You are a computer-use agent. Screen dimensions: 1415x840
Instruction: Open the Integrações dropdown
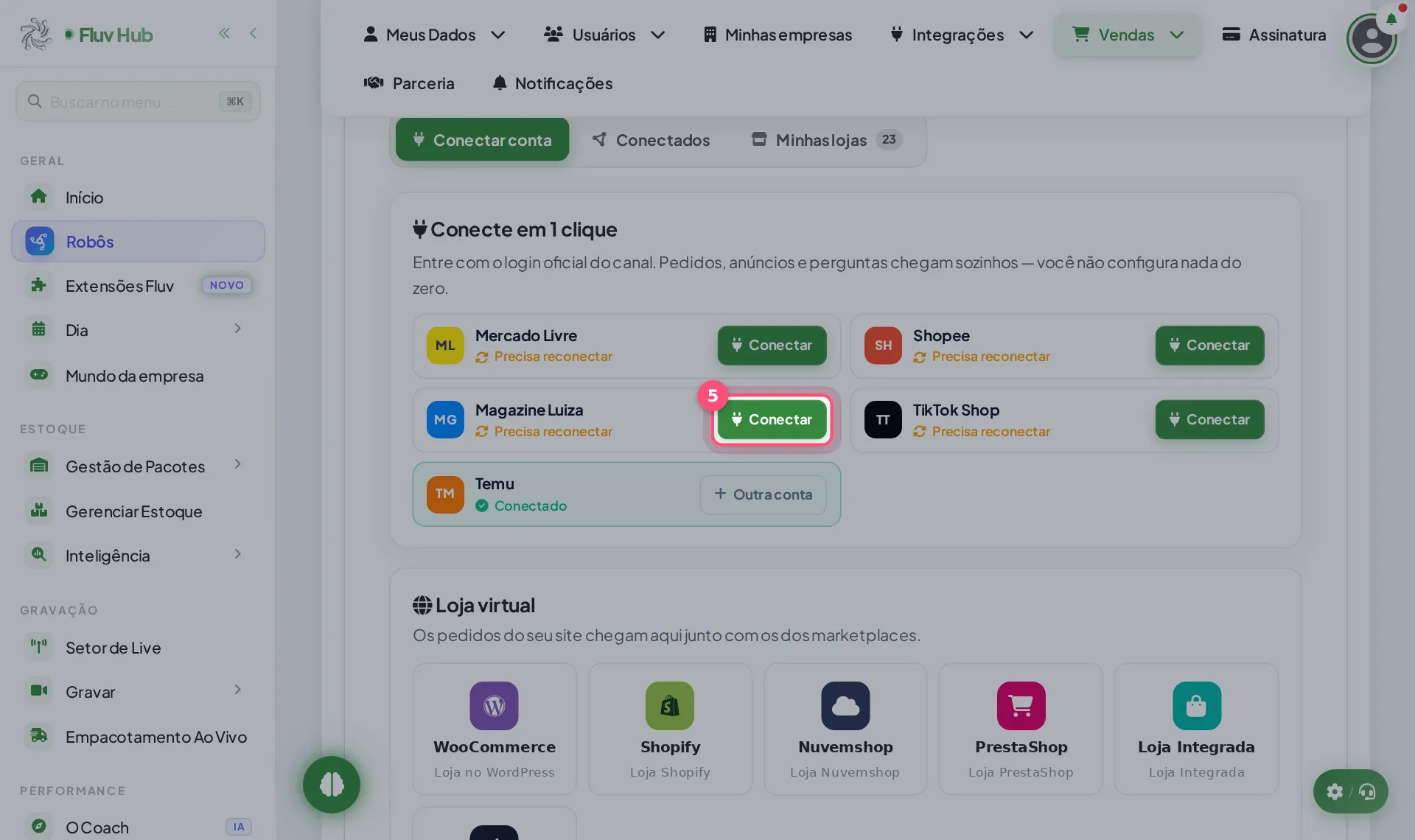click(961, 35)
